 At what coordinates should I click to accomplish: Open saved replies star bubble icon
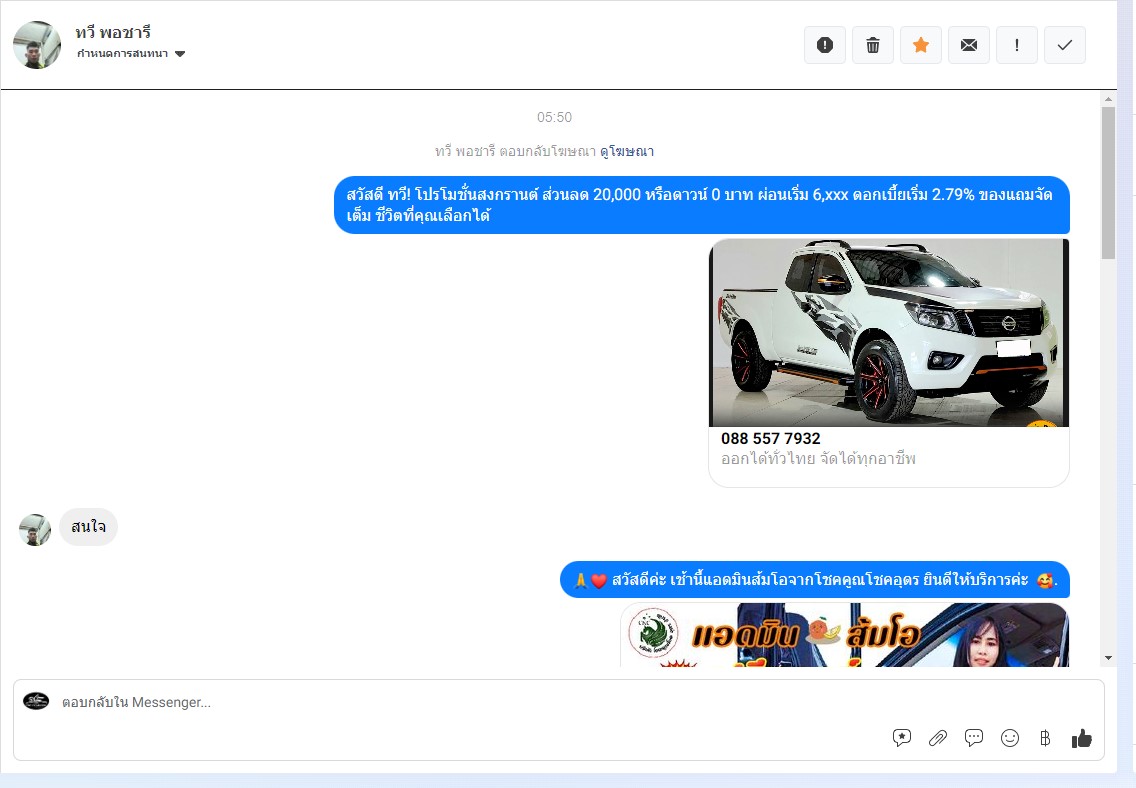pos(901,738)
